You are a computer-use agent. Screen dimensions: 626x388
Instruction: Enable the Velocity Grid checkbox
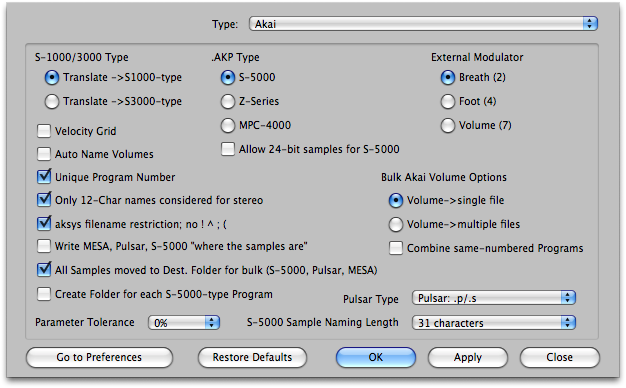point(44,131)
